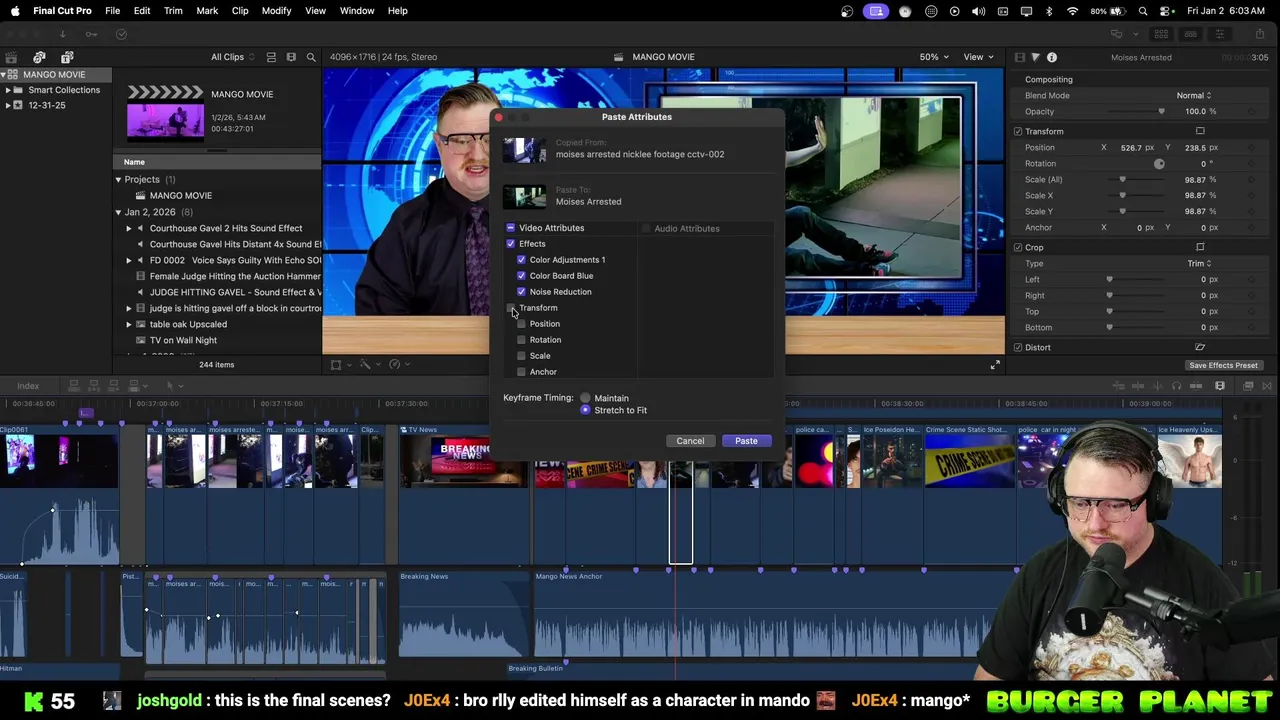This screenshot has width=1280, height=720.
Task: Uncheck the Effects checkbox
Action: 510,244
